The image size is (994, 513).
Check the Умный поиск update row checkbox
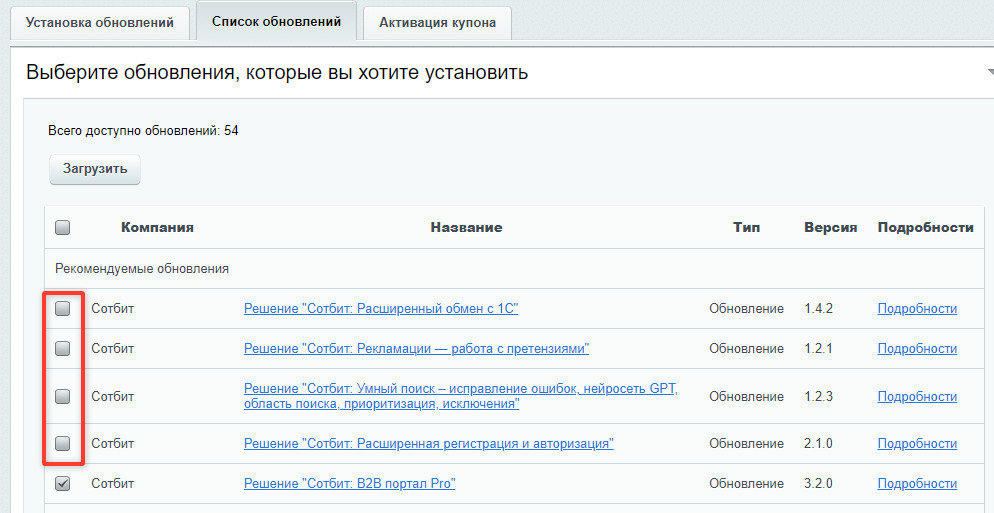pos(62,396)
